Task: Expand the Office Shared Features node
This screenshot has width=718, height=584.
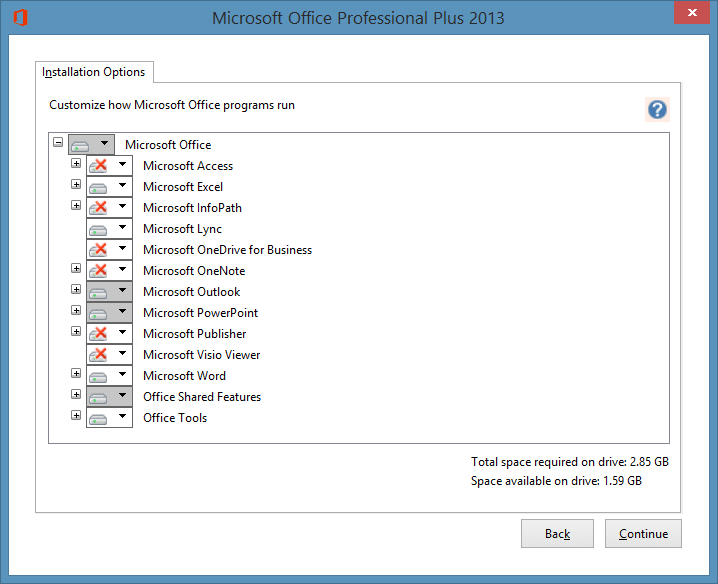Action: 76,394
